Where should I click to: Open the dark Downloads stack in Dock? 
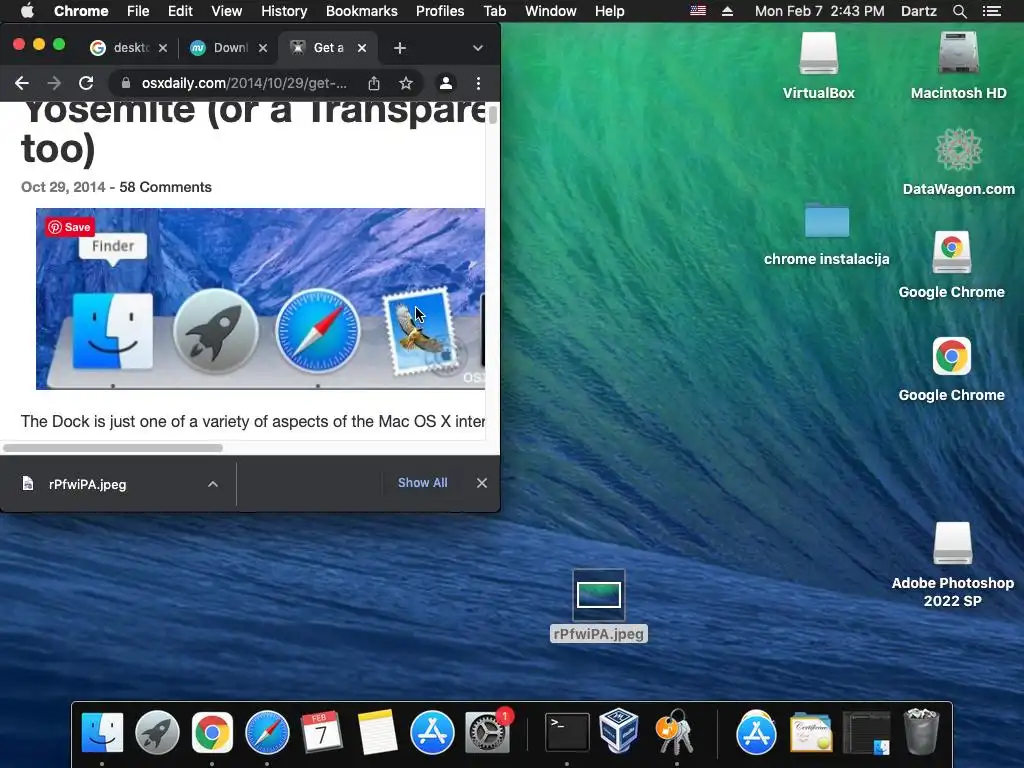[867, 733]
